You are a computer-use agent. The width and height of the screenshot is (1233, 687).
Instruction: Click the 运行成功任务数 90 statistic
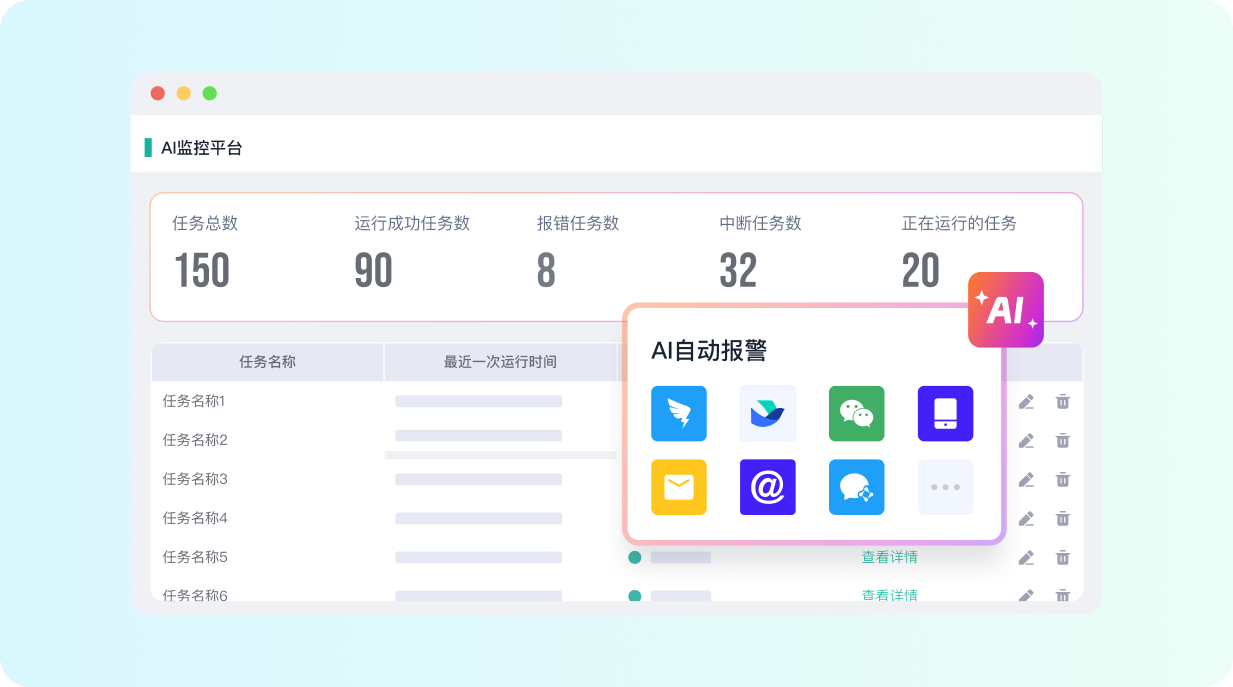click(x=412, y=253)
